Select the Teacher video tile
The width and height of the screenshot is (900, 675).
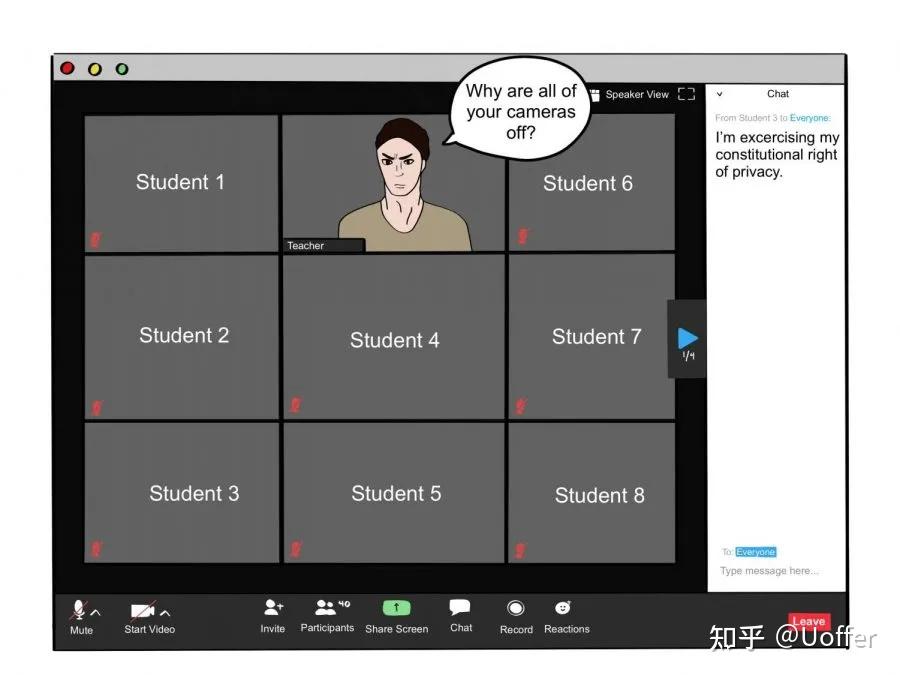tap(394, 182)
